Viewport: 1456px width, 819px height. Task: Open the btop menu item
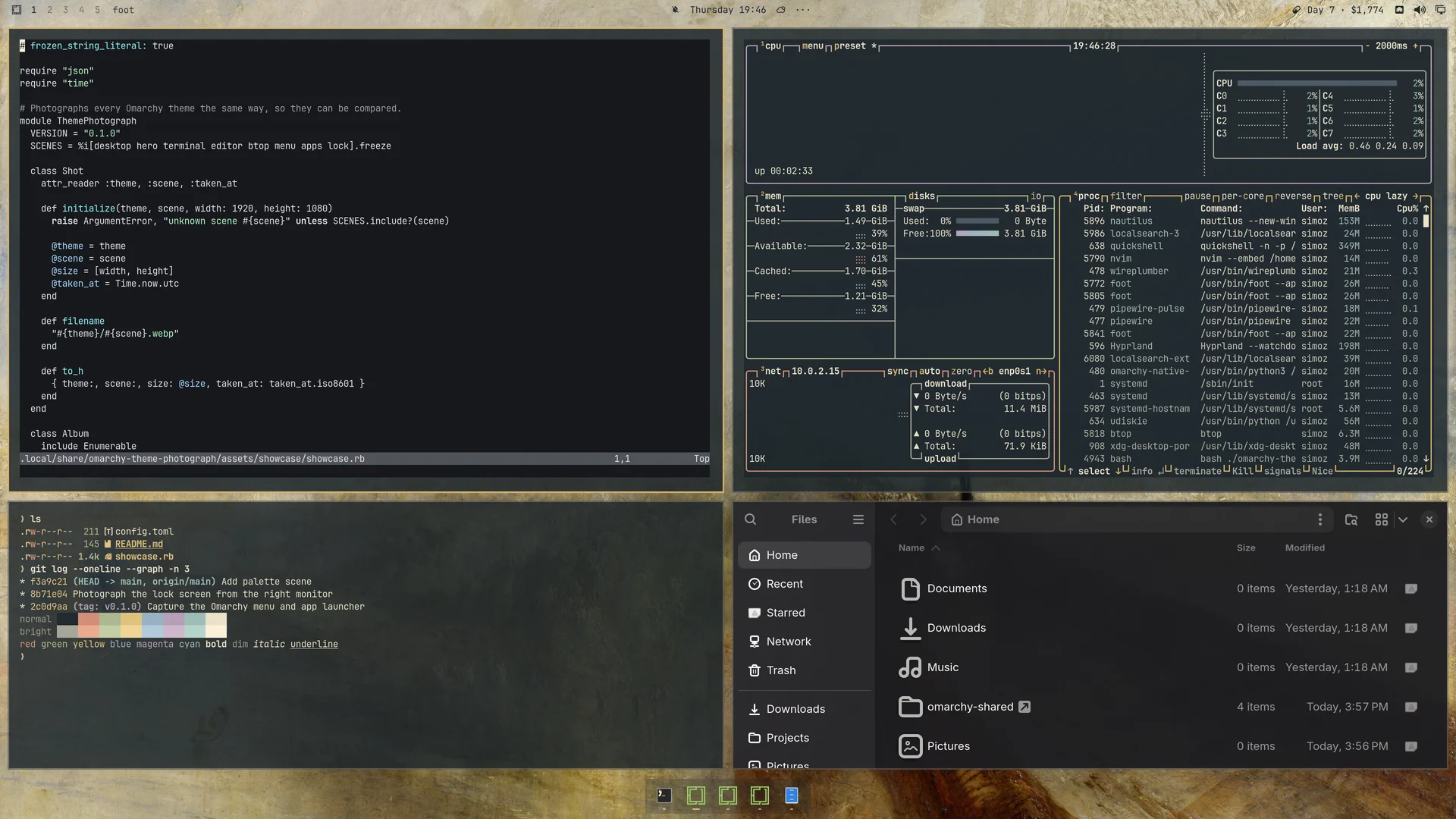(x=813, y=46)
